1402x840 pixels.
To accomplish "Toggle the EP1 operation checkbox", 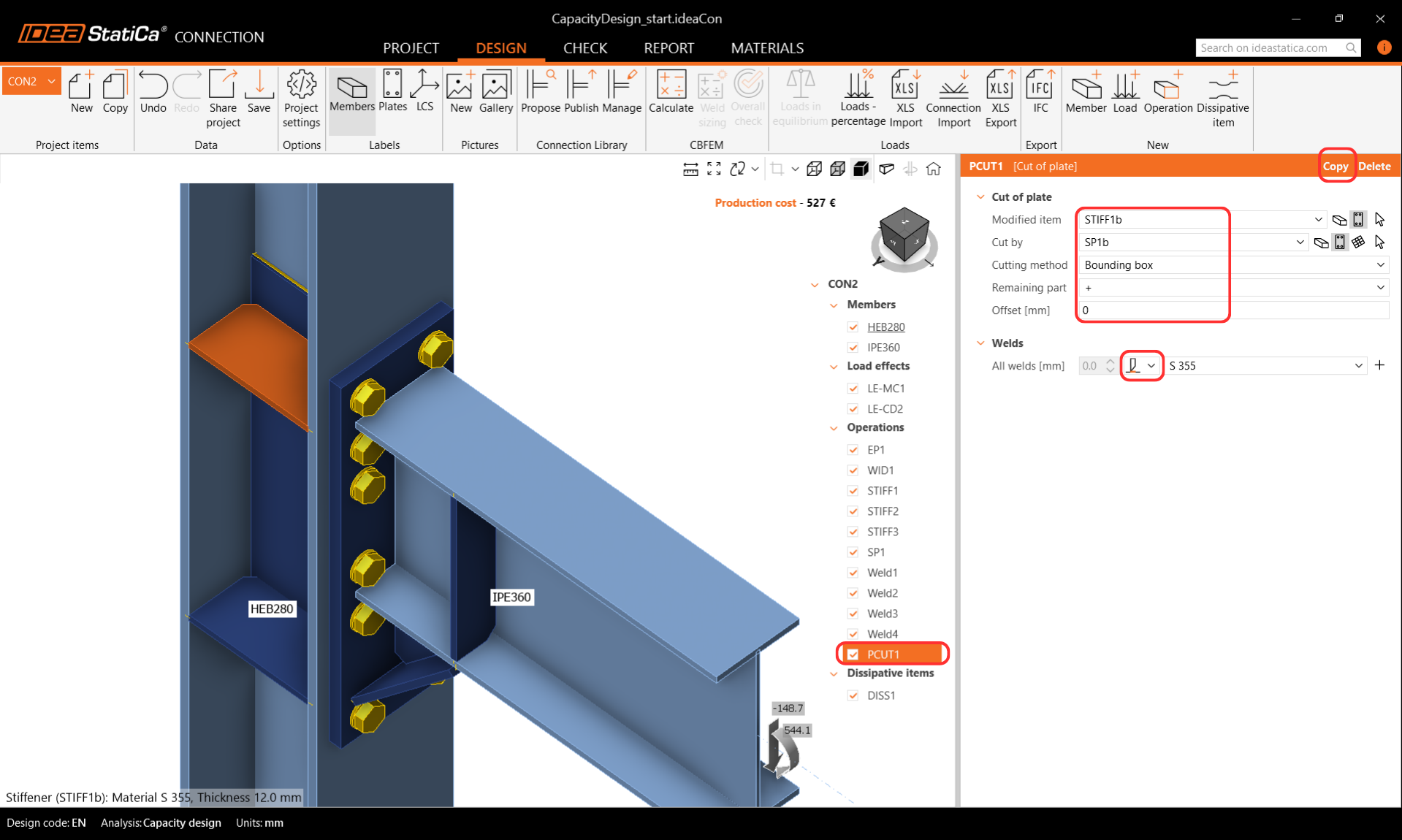I will [853, 449].
